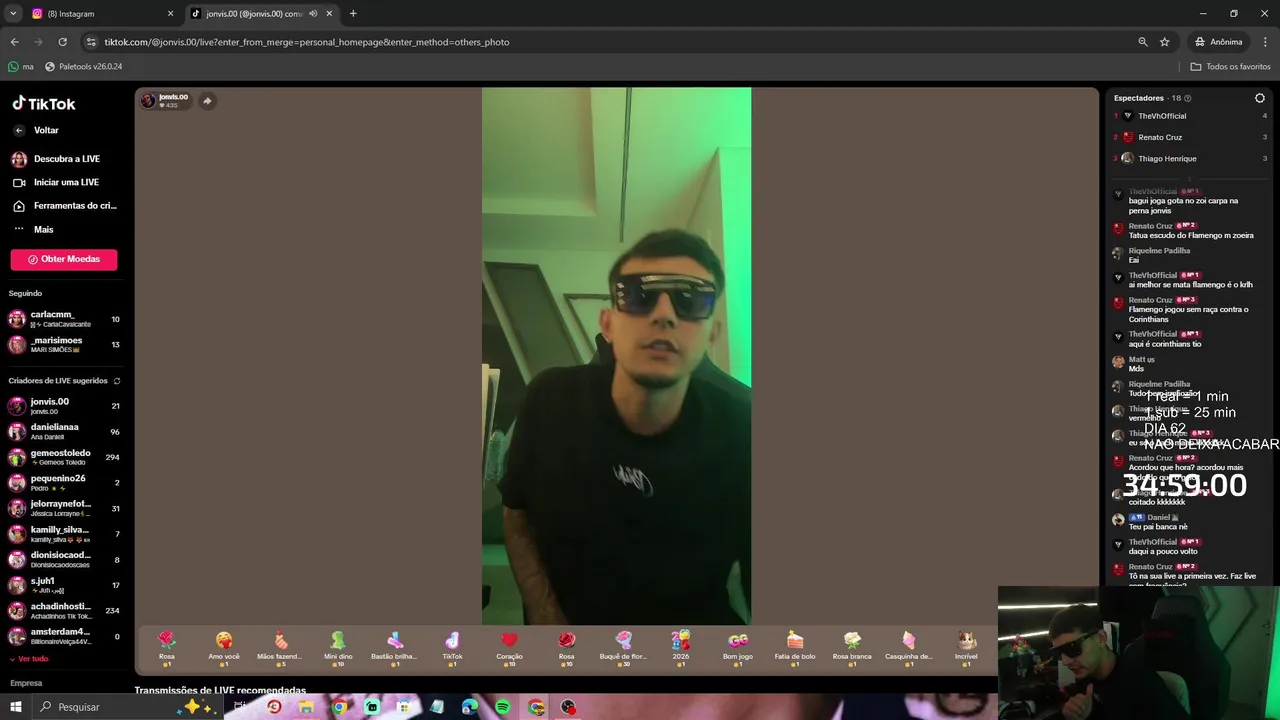Screen dimensions: 1280x720
Task: Open the viewers panel settings icon
Action: coord(1260,98)
